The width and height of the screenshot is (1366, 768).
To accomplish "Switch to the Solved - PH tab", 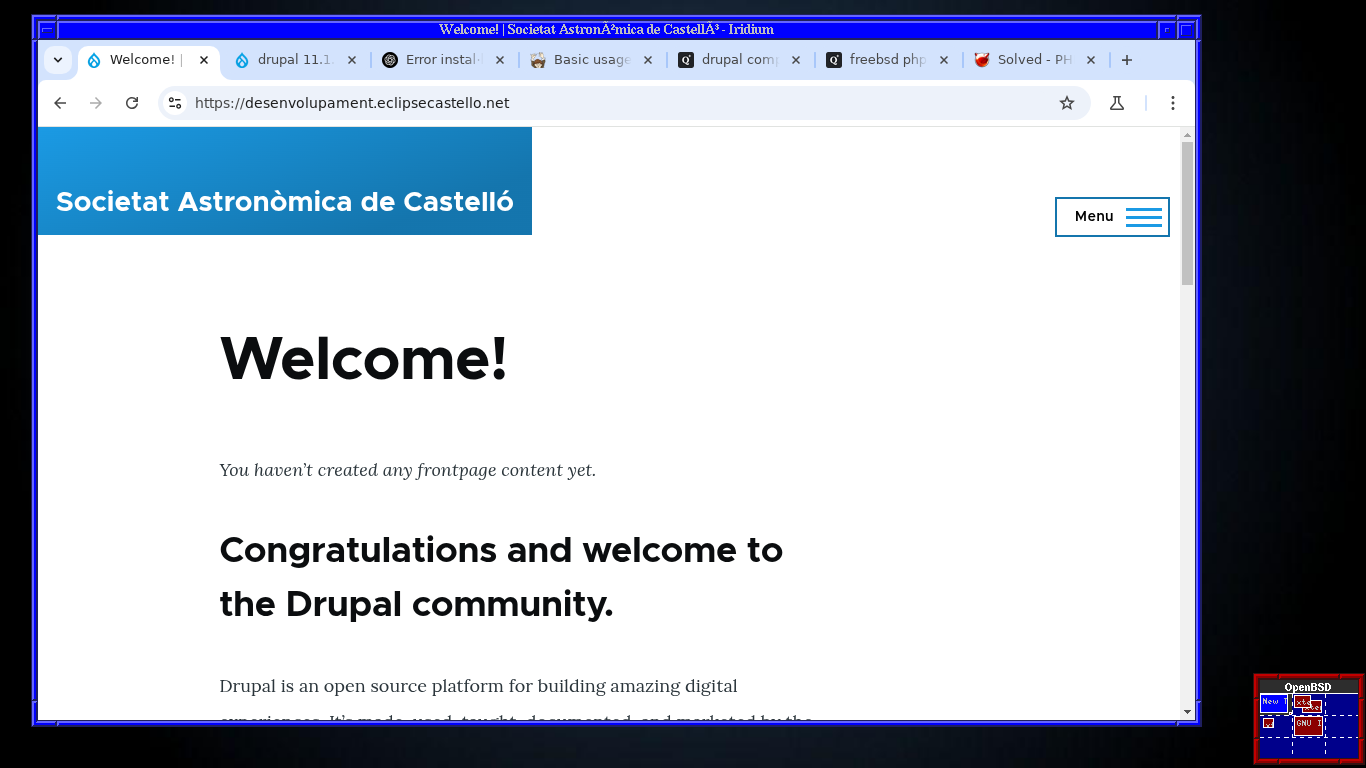I will [1036, 60].
